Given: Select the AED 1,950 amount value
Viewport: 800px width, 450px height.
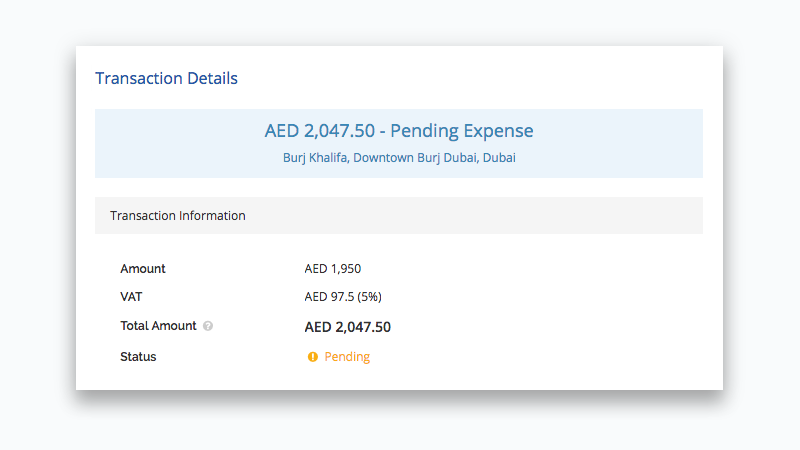Looking at the screenshot, I should pos(333,269).
